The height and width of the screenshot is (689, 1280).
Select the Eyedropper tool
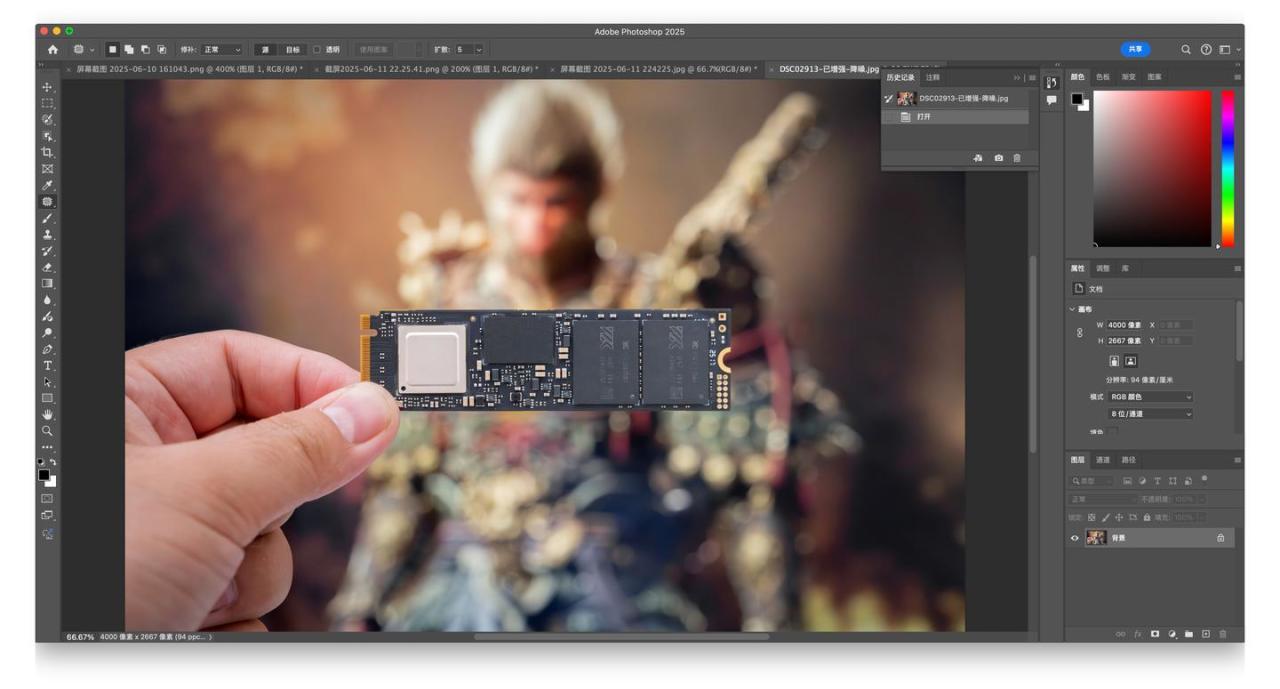coord(47,185)
